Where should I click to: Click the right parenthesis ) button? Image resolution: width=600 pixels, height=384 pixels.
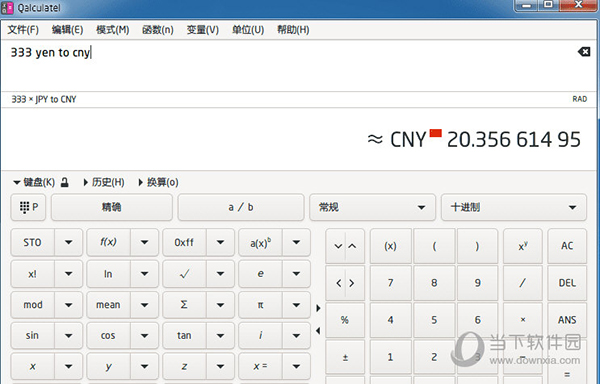pos(478,246)
